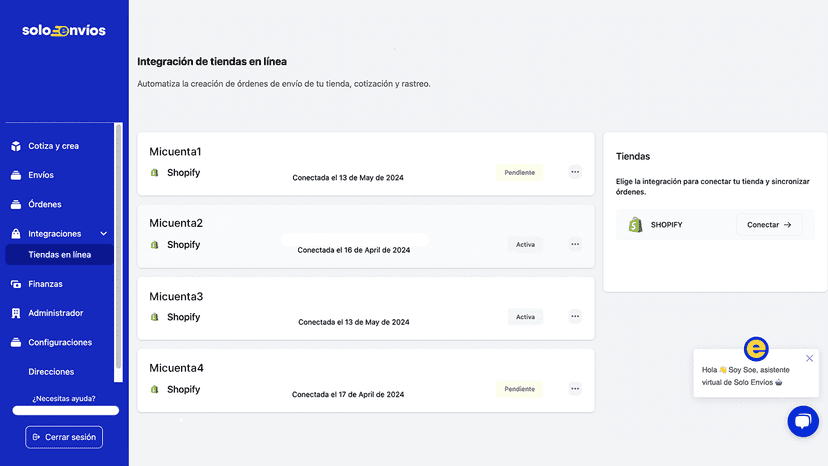Click the Finanzas wallet icon
Screen dimensions: 828x466
pyautogui.click(x=16, y=284)
